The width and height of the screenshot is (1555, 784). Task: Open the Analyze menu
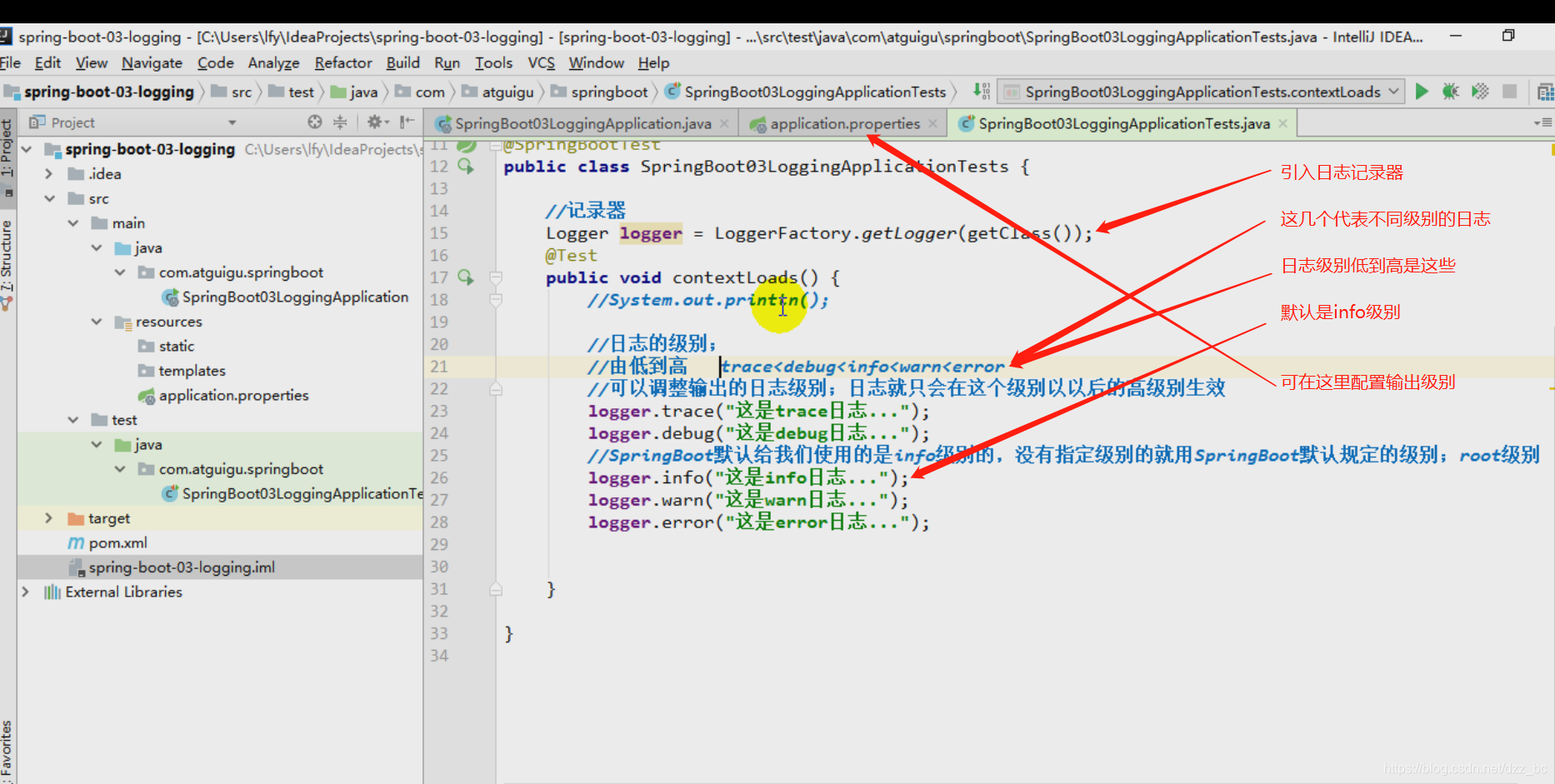[x=273, y=62]
